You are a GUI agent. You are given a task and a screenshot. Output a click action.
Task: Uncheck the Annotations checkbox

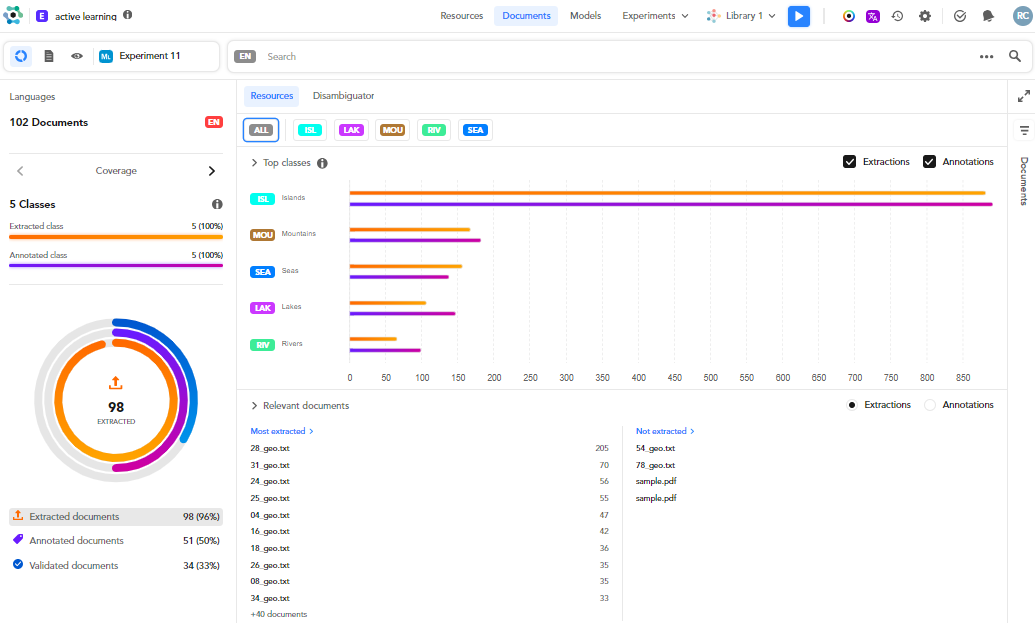point(929,162)
